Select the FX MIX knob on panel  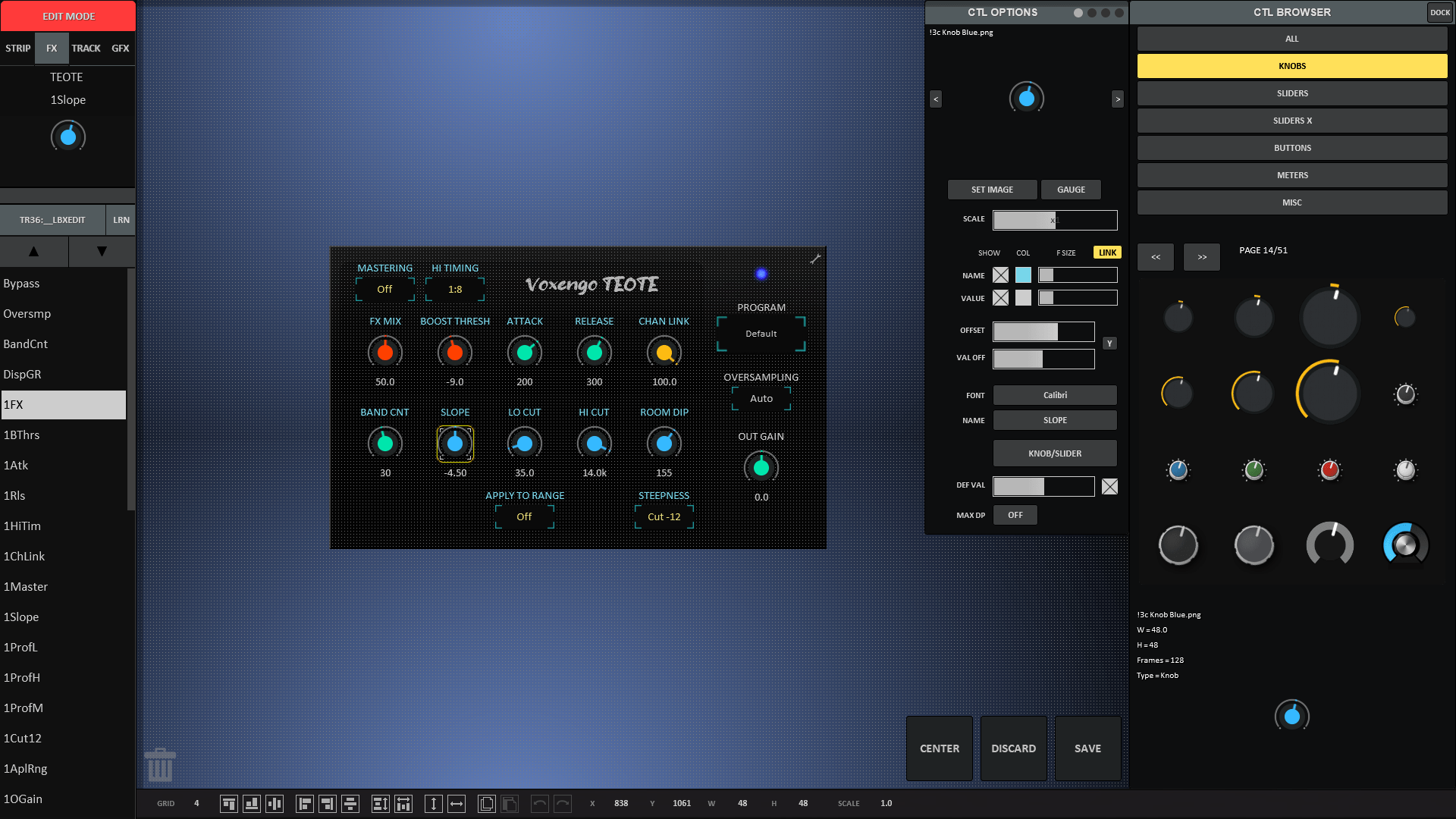pyautogui.click(x=385, y=353)
